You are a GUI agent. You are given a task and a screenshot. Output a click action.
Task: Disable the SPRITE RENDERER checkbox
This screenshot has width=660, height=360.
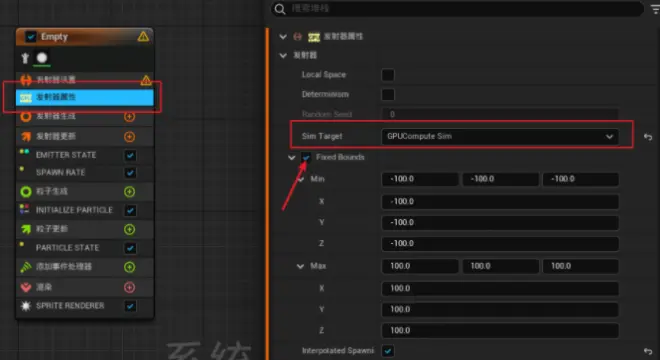[130, 306]
